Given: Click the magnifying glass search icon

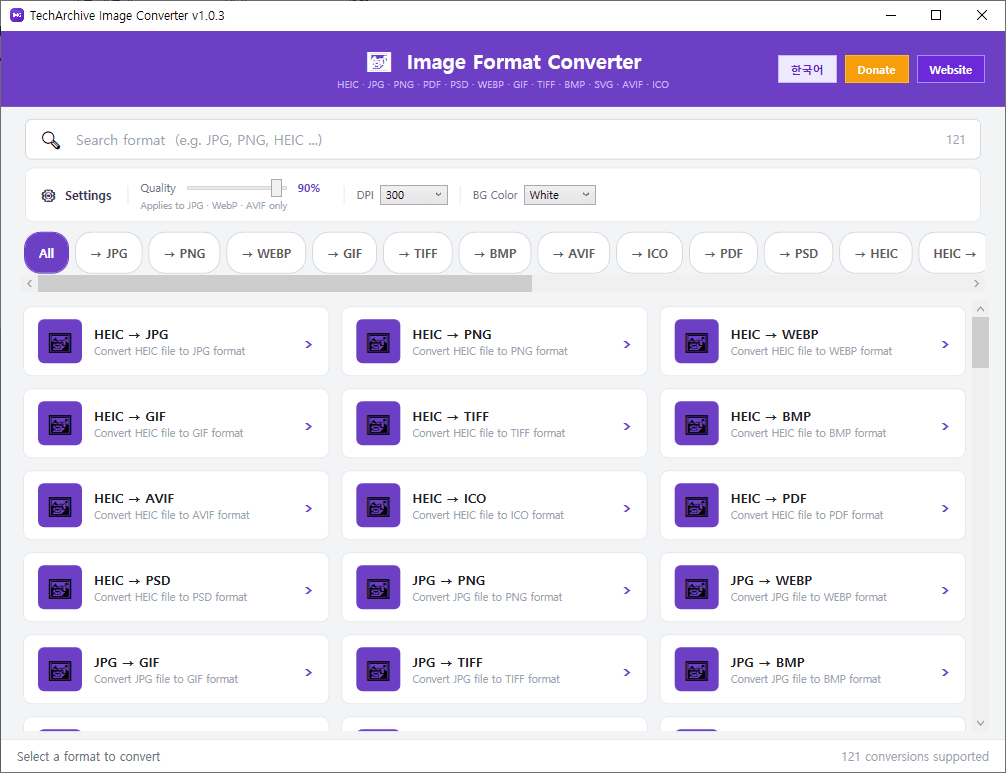Looking at the screenshot, I should [x=51, y=140].
